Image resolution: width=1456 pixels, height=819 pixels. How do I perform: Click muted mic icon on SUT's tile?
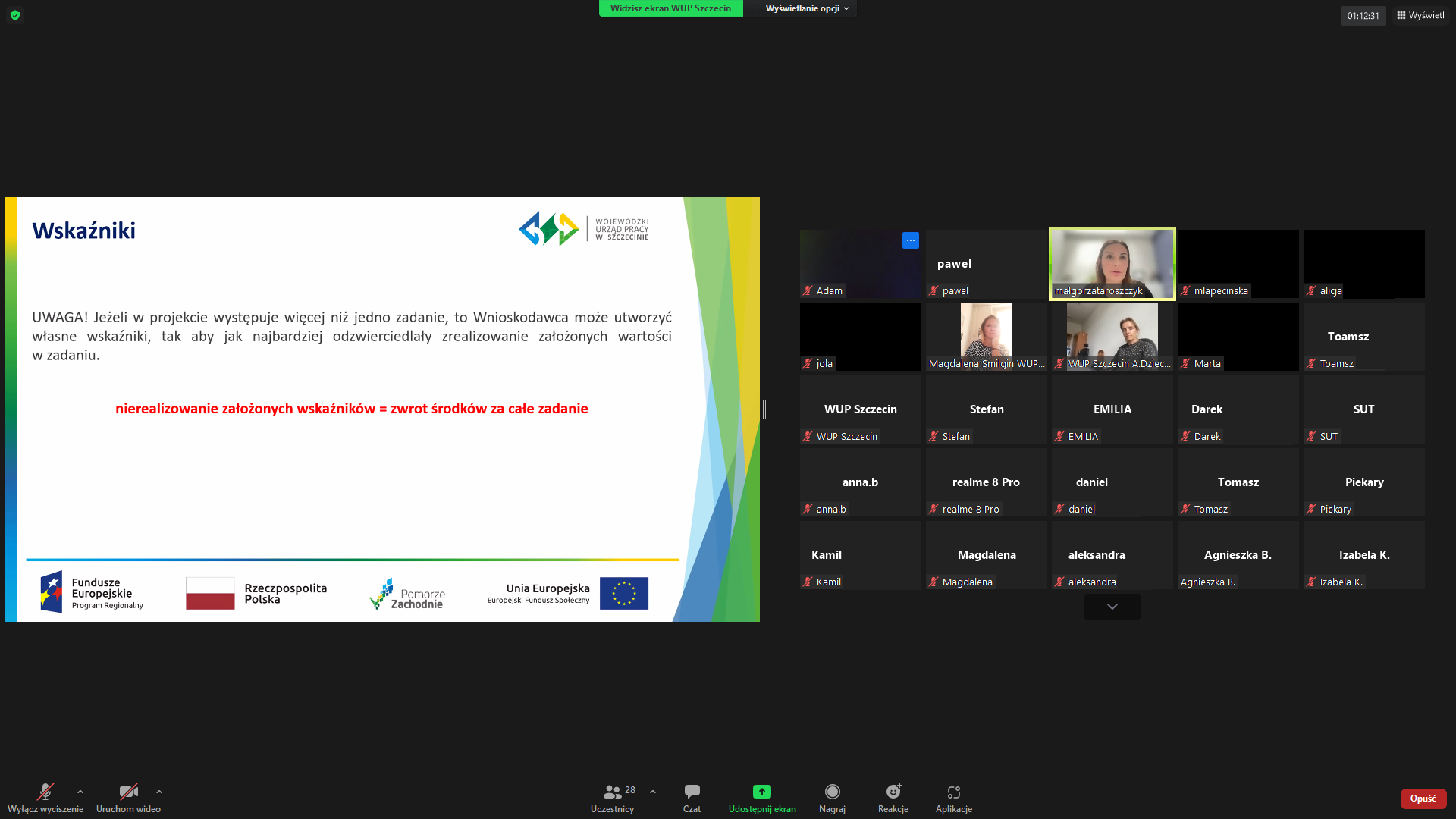[x=1312, y=437]
